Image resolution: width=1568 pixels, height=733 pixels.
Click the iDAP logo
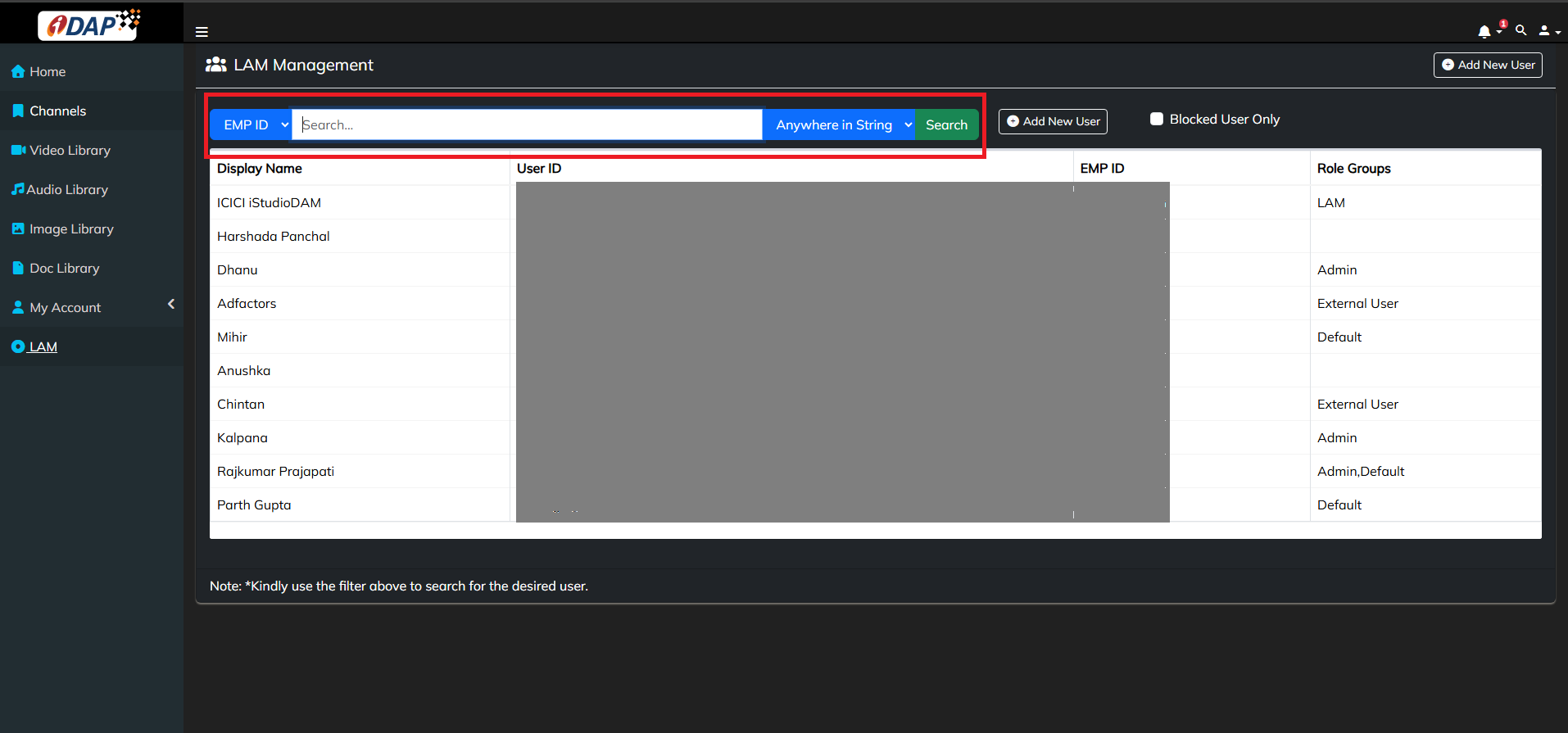pyautogui.click(x=89, y=25)
